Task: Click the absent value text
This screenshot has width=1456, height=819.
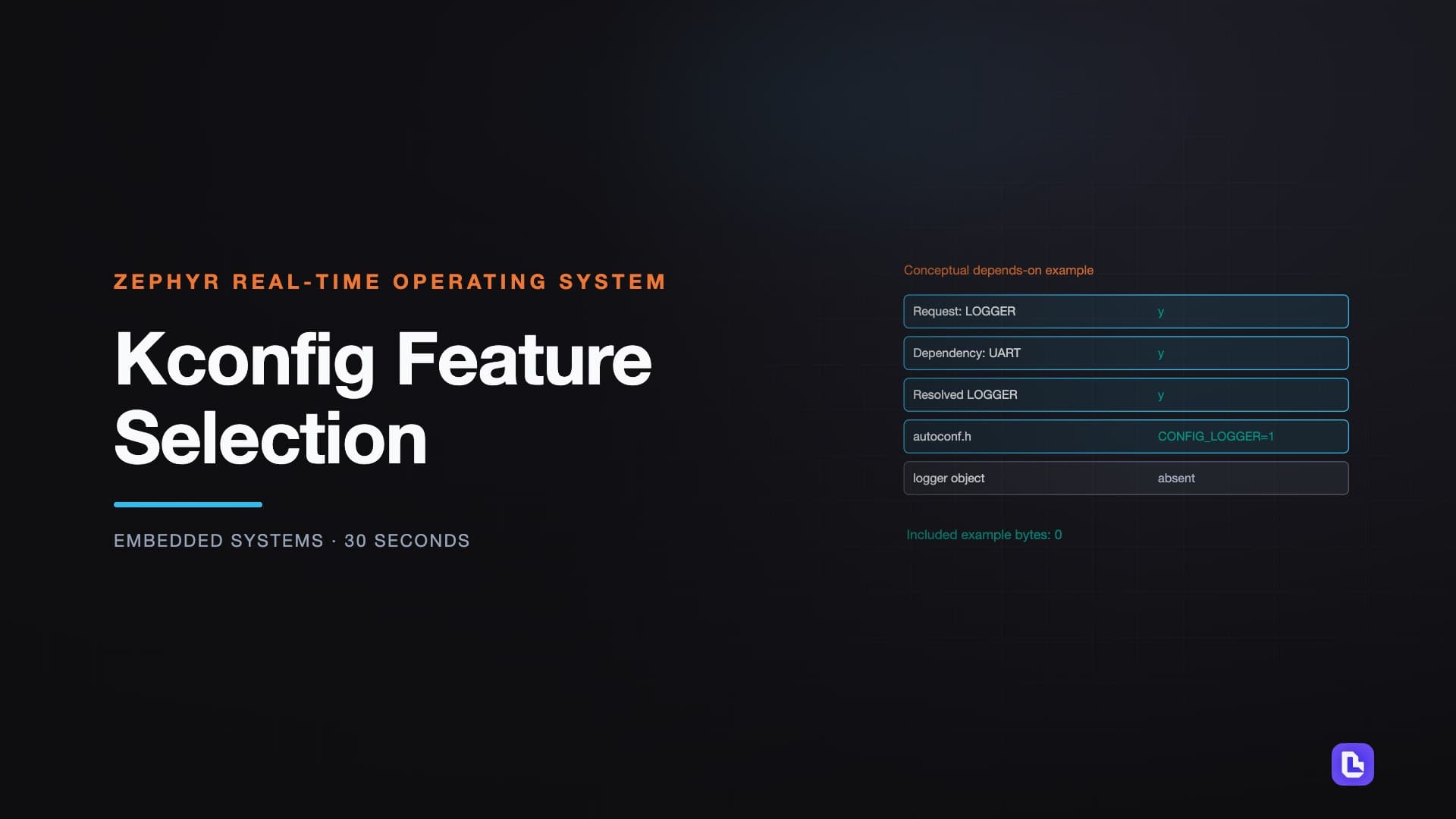Action: (x=1176, y=479)
